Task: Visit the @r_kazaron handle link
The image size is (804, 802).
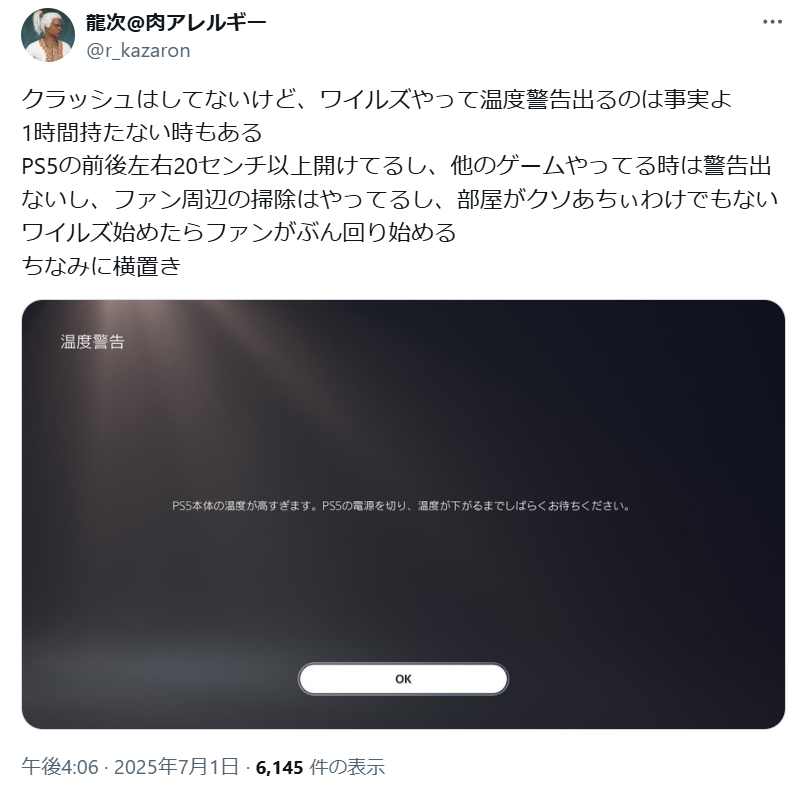Action: tap(138, 51)
